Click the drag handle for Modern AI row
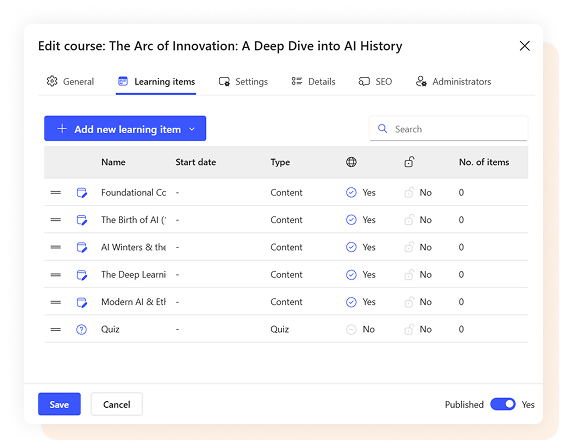Viewport: 567px width, 448px height. coord(56,302)
